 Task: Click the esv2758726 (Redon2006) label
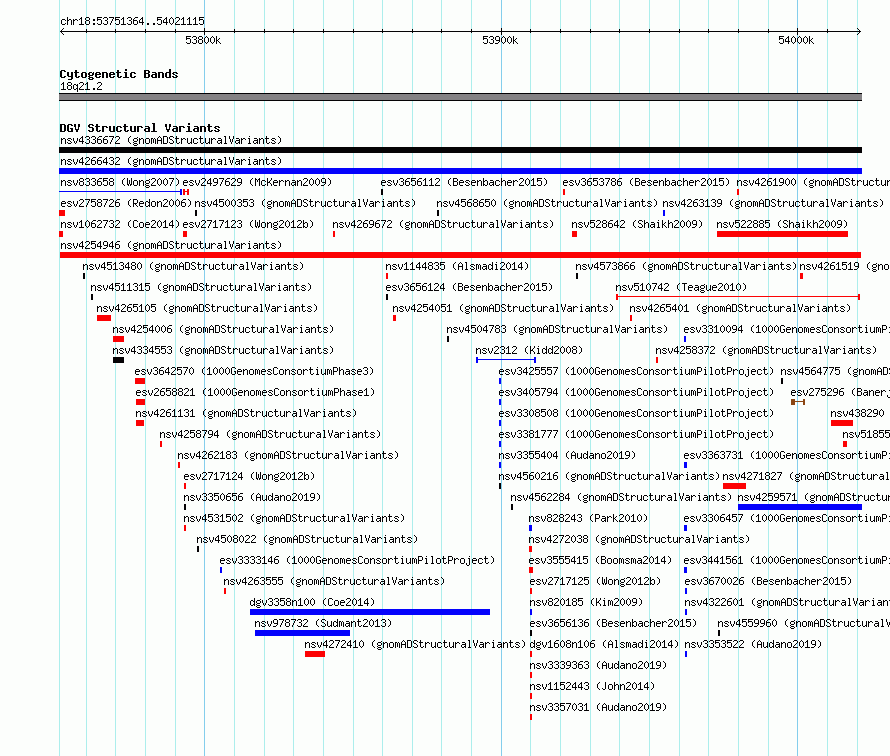[x=126, y=203]
